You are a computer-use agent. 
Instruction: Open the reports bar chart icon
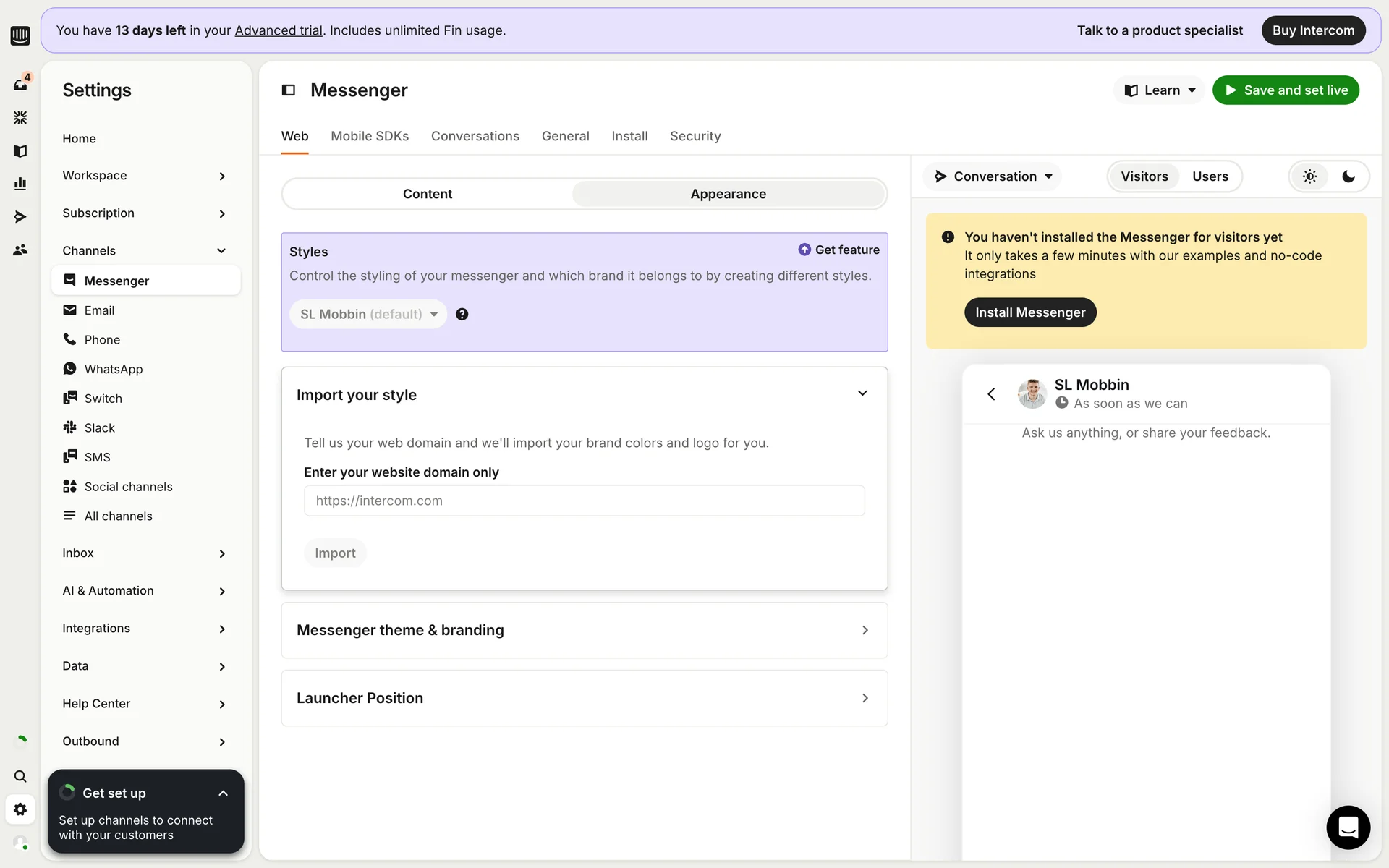point(20,184)
